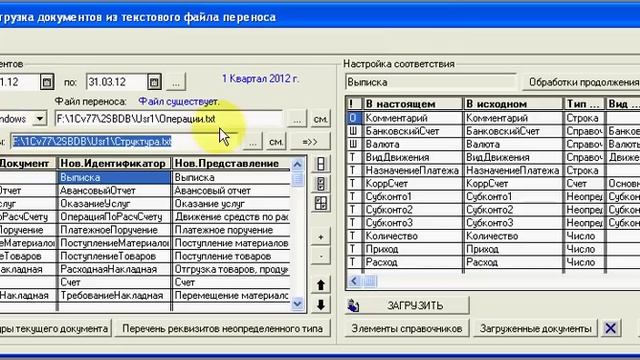Remove a row with the minus button
640x360 pixels.
click(321, 256)
